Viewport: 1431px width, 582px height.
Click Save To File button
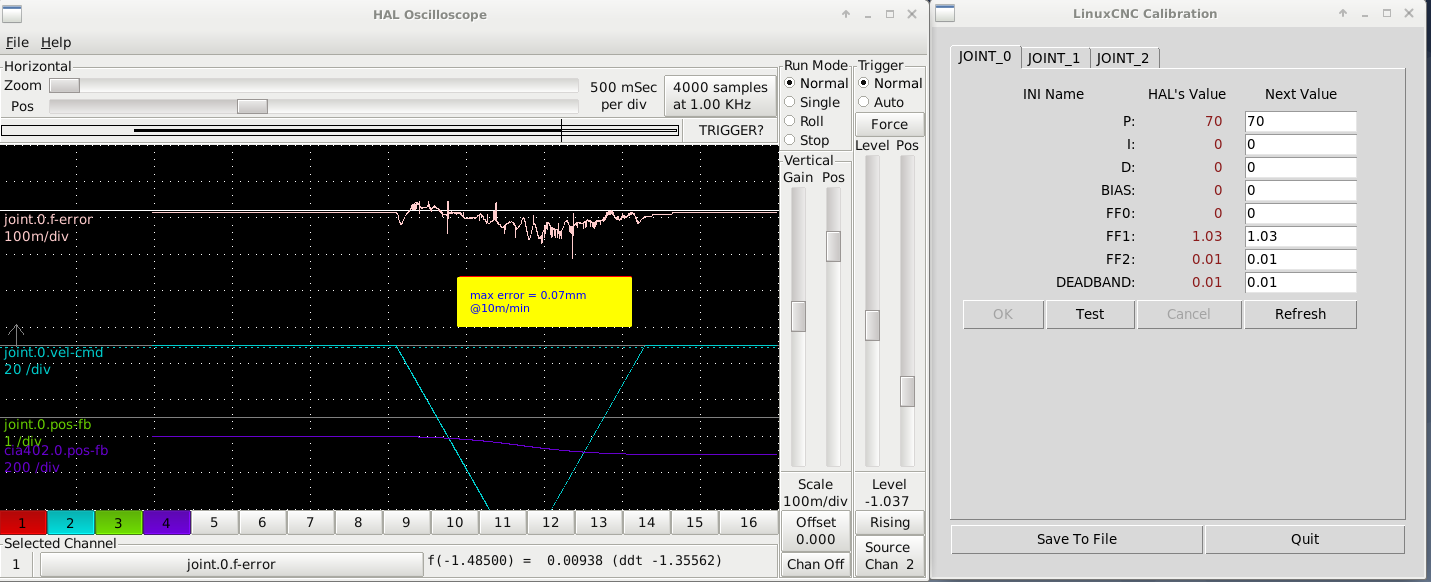pyautogui.click(x=1077, y=539)
